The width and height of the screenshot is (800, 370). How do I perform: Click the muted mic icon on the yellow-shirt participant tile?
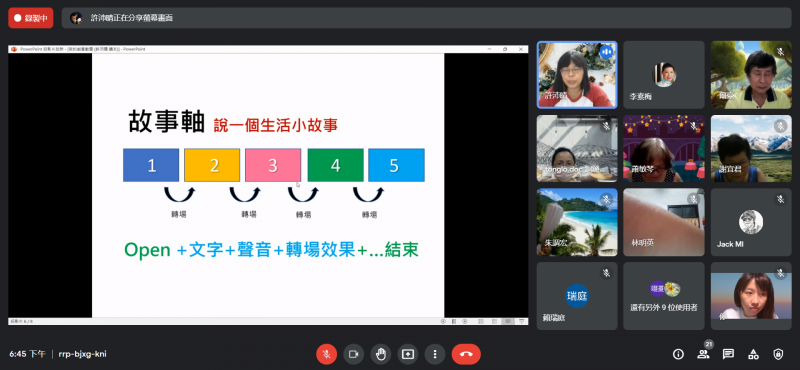[780, 52]
